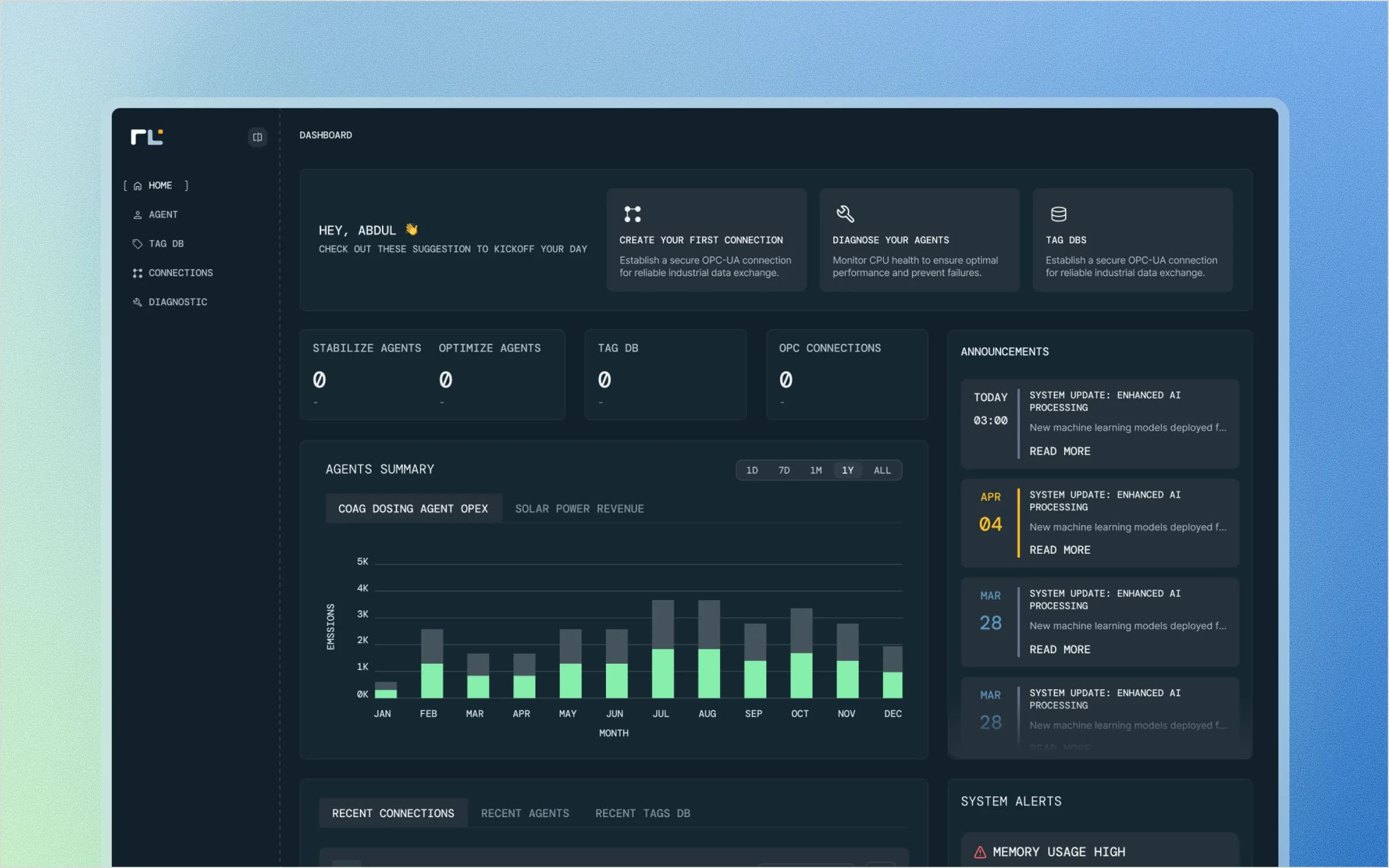This screenshot has height=868, width=1389.
Task: Click the Announcements heading
Action: 1004,351
